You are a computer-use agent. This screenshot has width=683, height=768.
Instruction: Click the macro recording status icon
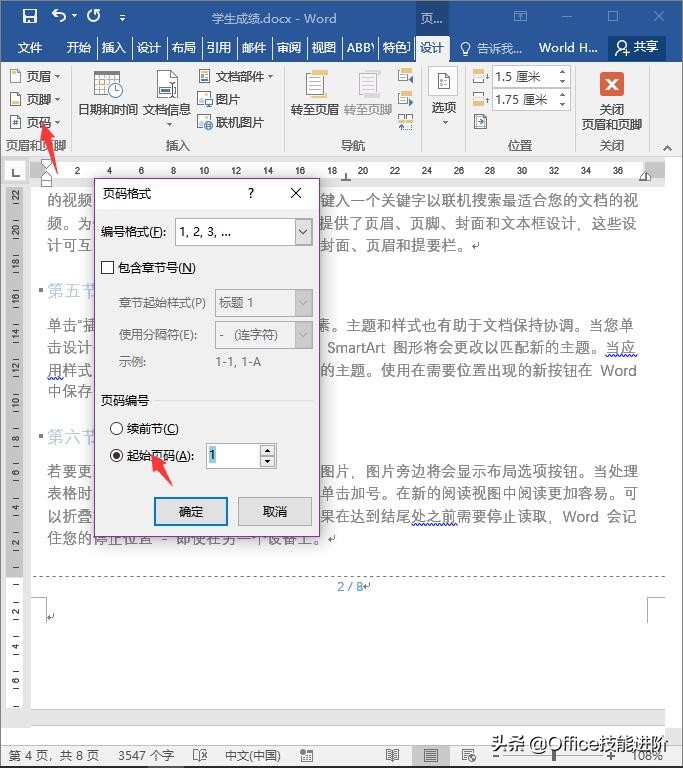tap(307, 755)
